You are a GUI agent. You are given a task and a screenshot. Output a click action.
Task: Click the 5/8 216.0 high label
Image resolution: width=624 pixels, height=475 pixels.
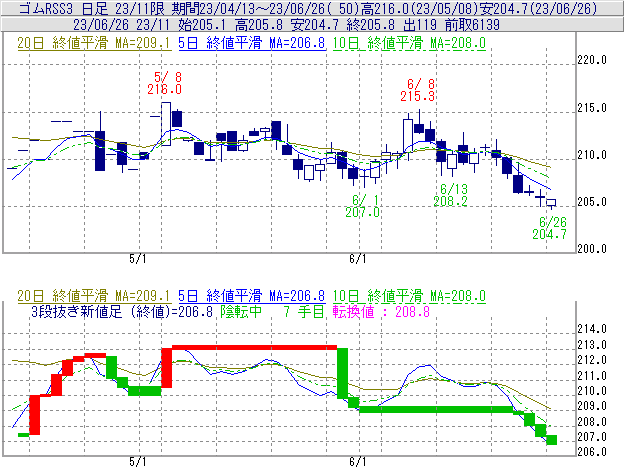coord(164,83)
